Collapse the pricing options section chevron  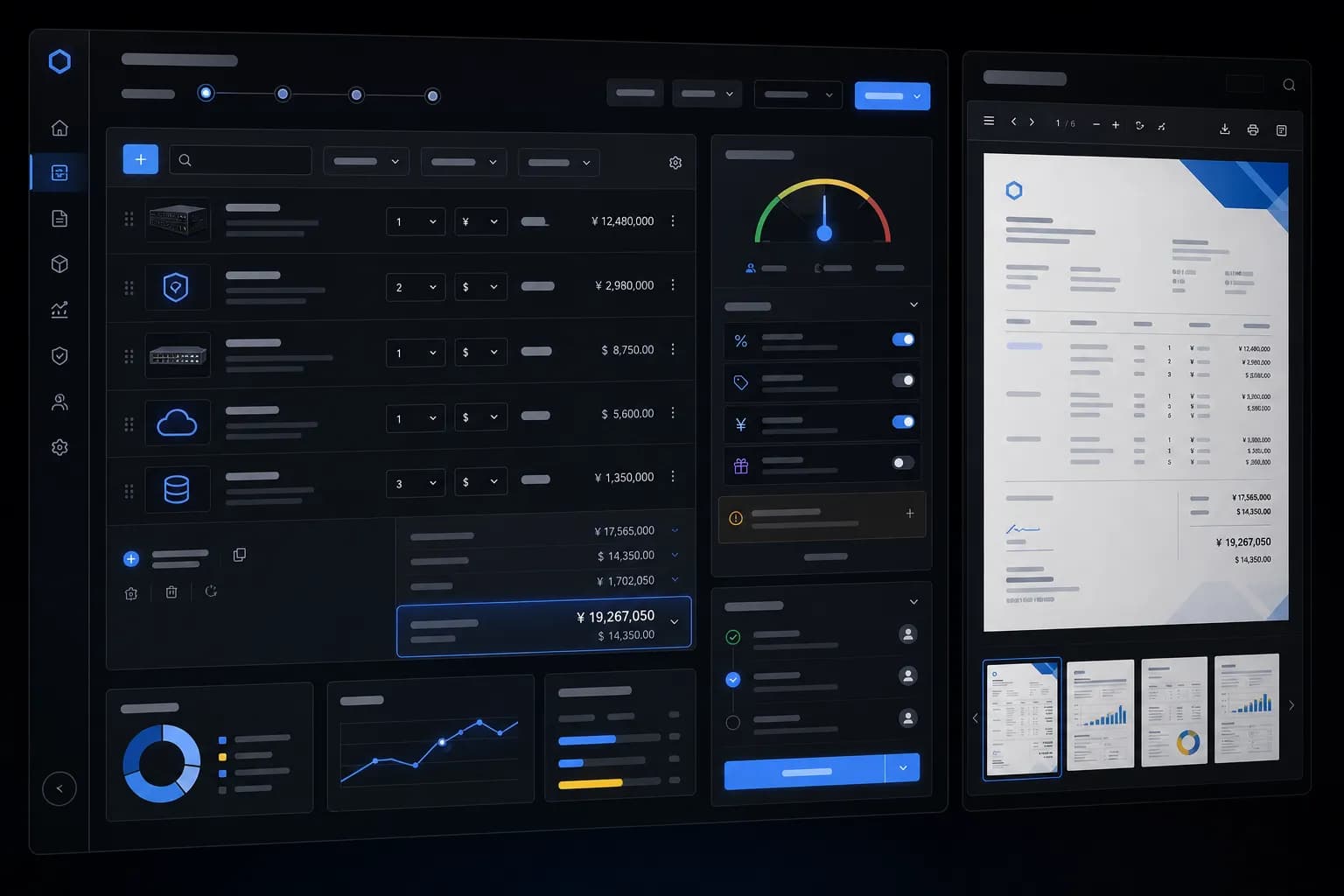(x=913, y=304)
